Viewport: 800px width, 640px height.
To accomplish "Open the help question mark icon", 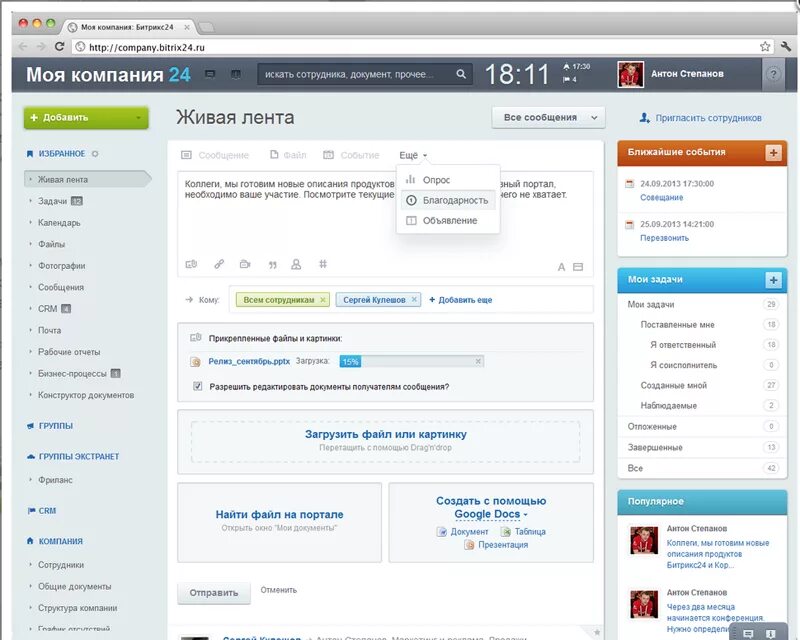I will [773, 75].
